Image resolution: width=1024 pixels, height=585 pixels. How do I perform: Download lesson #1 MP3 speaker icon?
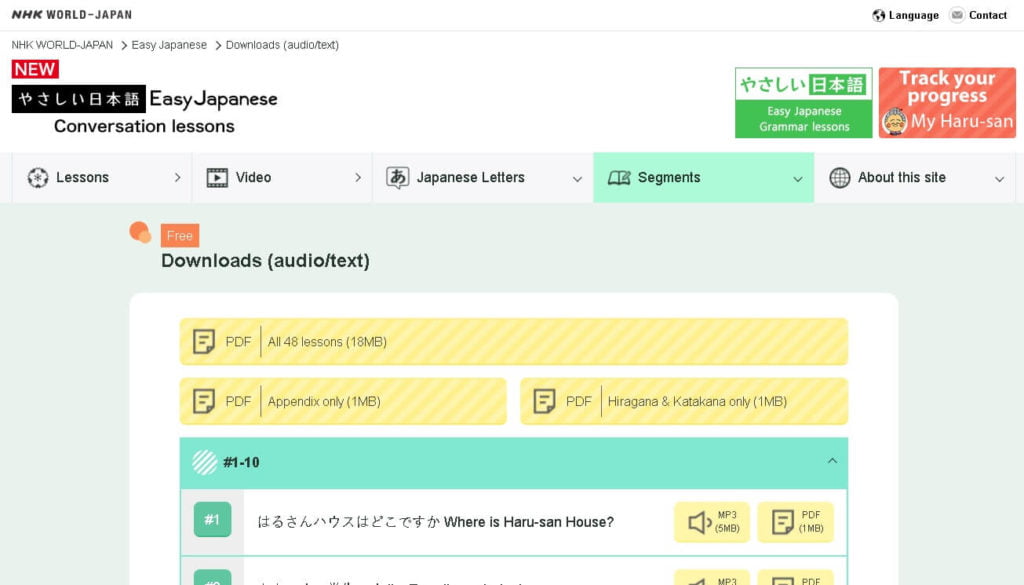700,522
